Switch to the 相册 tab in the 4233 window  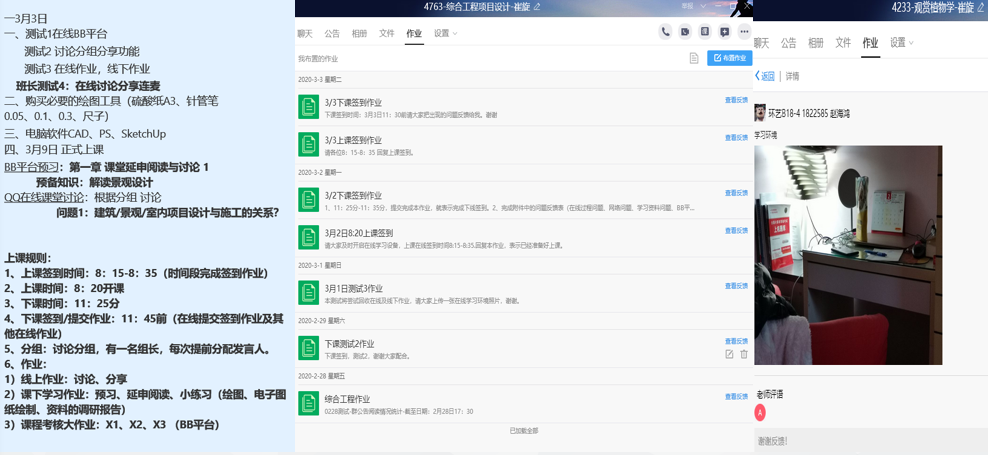[816, 43]
